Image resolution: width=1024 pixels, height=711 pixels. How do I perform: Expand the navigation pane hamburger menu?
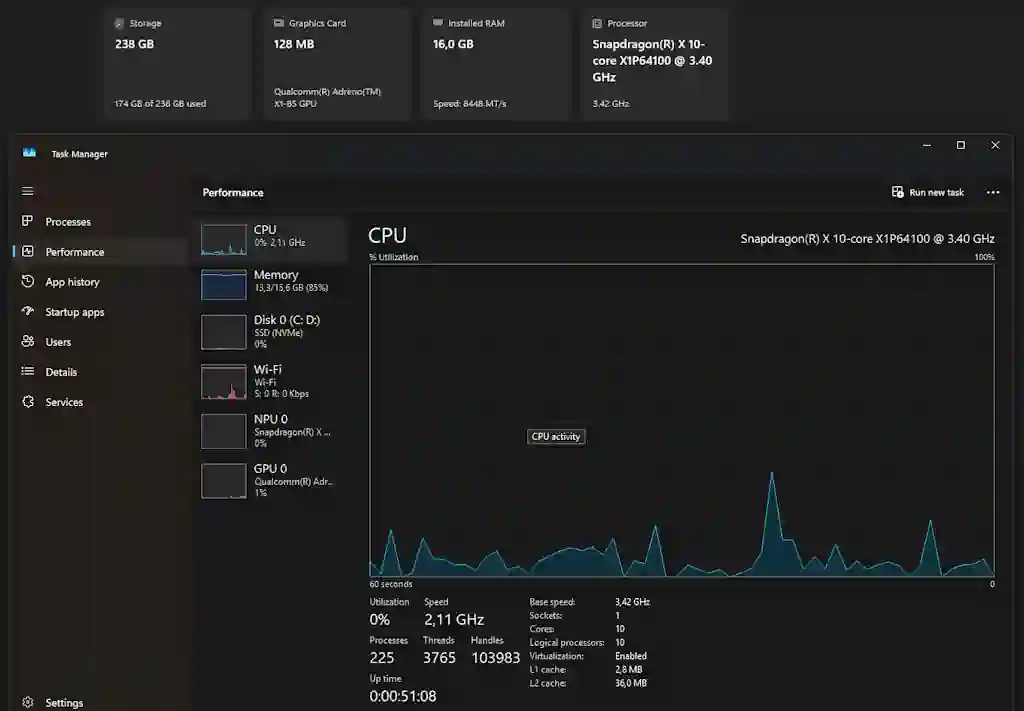[x=27, y=191]
